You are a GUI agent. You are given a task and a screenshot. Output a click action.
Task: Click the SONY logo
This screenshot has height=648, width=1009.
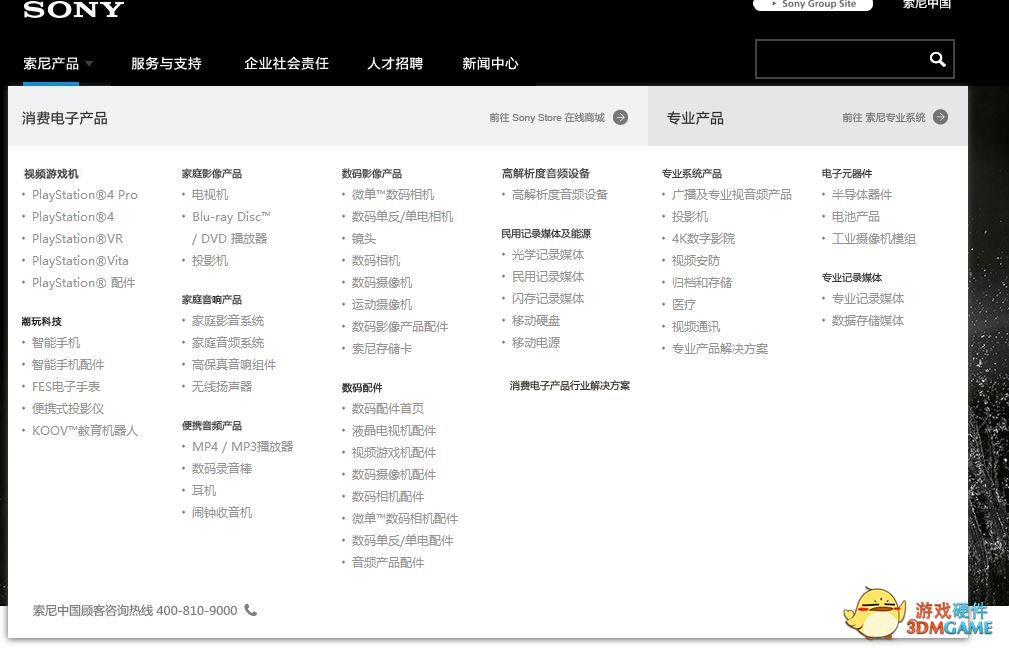73,9
